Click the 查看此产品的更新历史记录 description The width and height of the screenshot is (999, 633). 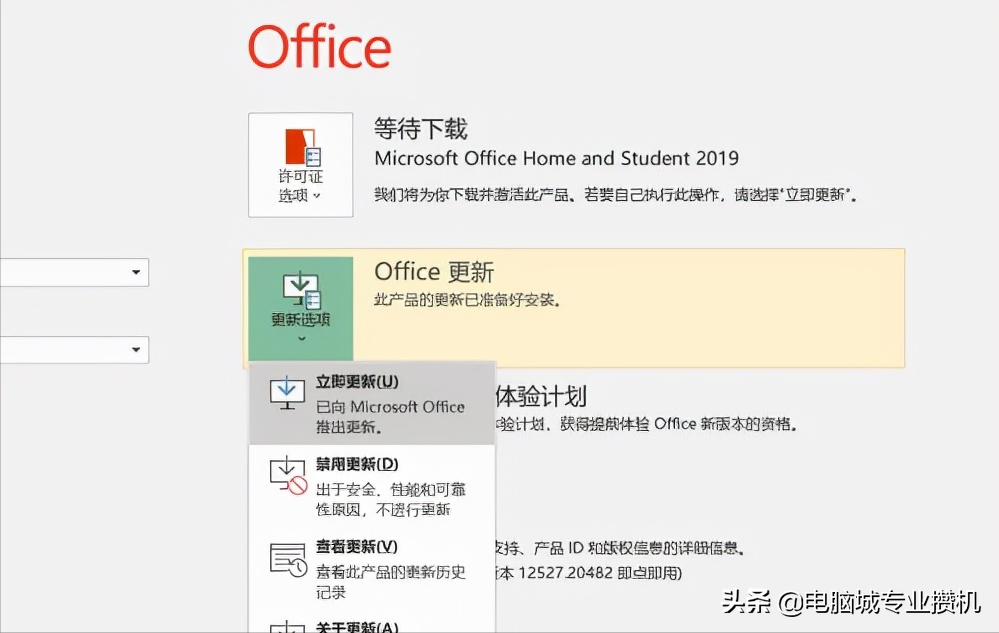(x=391, y=582)
